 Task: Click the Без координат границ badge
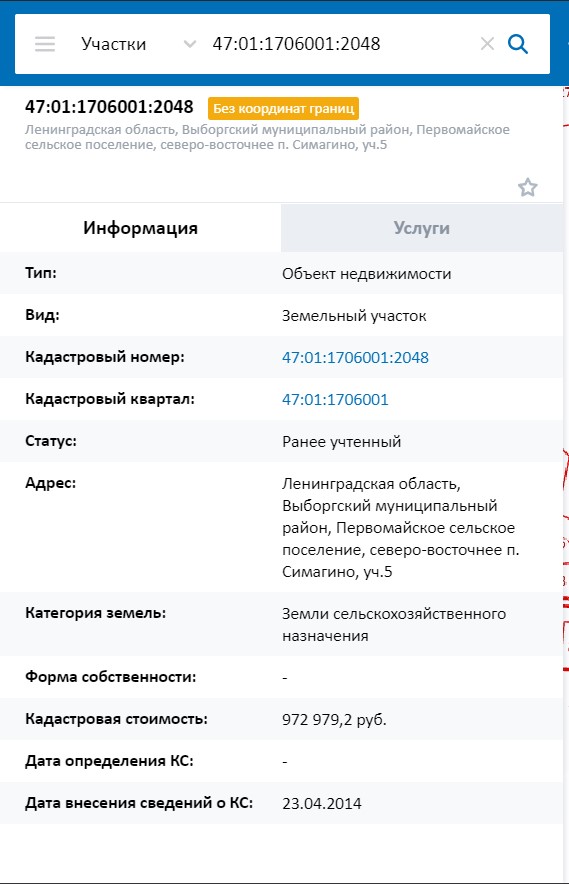tap(283, 108)
